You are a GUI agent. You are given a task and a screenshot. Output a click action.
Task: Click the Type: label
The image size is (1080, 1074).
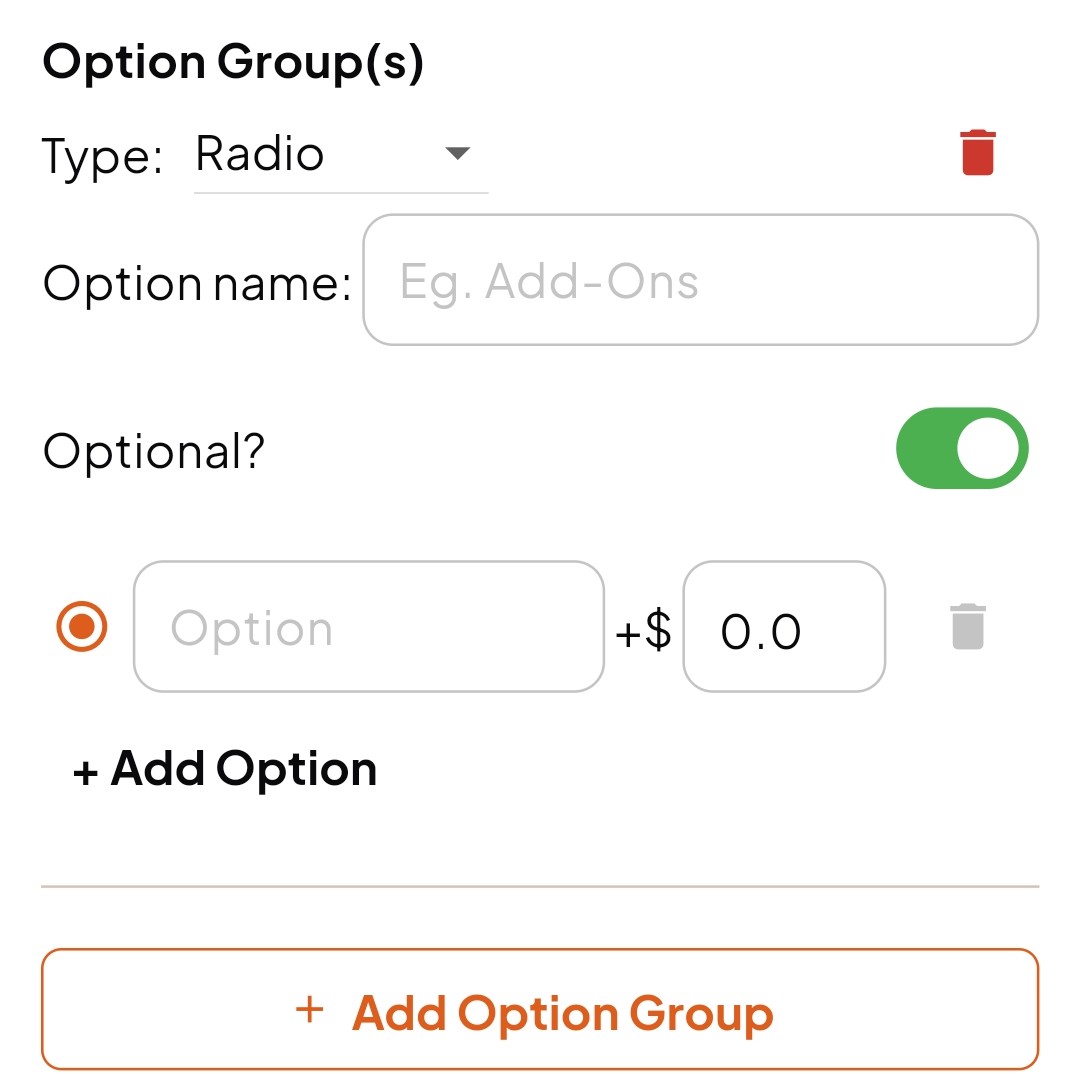click(x=103, y=156)
